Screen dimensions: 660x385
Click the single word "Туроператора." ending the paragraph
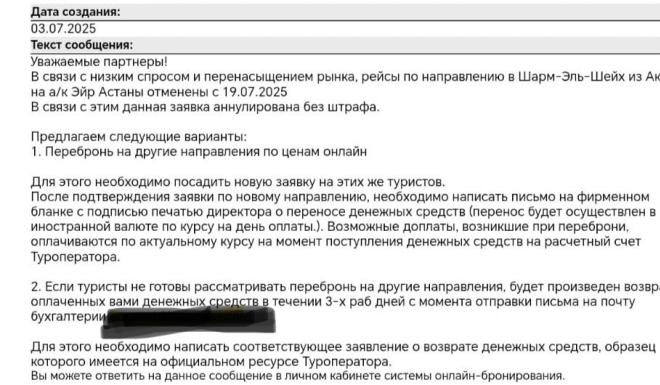tap(75, 257)
